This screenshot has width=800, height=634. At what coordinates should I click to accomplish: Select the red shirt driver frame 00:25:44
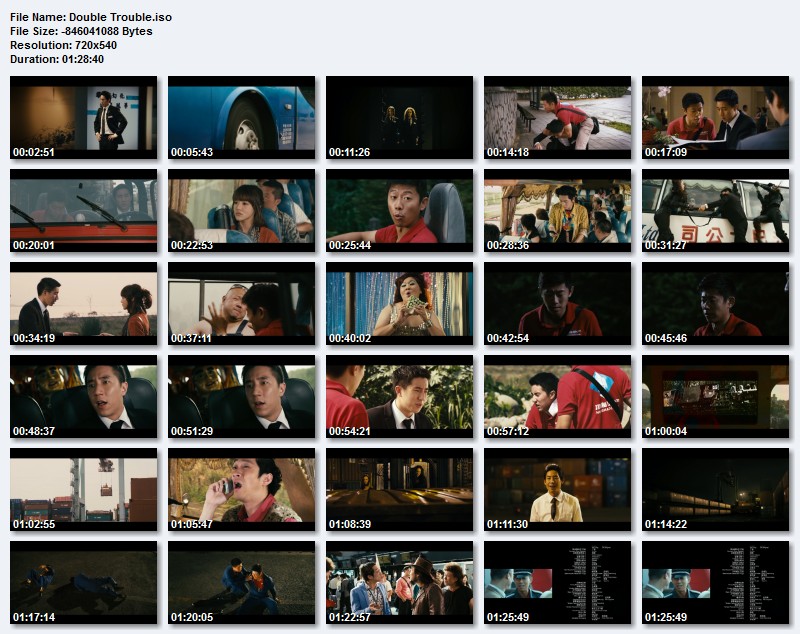[399, 211]
